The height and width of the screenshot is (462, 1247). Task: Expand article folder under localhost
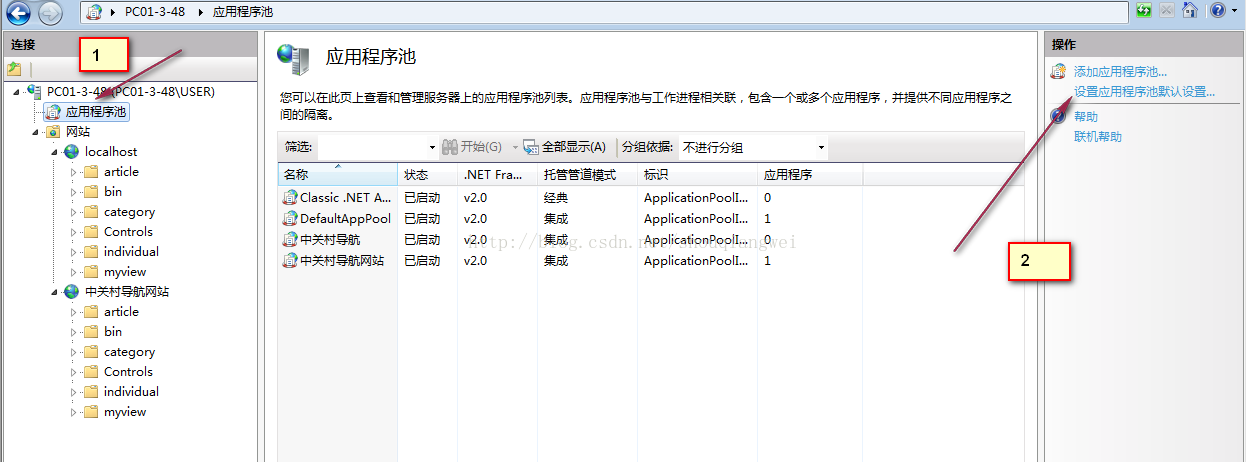coord(73,172)
